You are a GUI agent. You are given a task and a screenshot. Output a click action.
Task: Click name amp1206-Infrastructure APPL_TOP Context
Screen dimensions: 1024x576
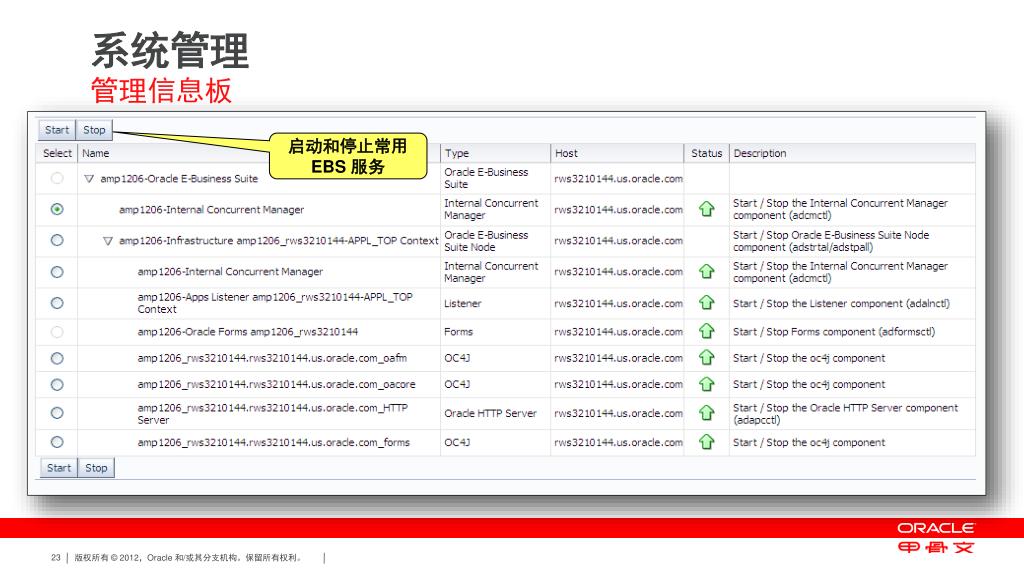[x=278, y=241]
